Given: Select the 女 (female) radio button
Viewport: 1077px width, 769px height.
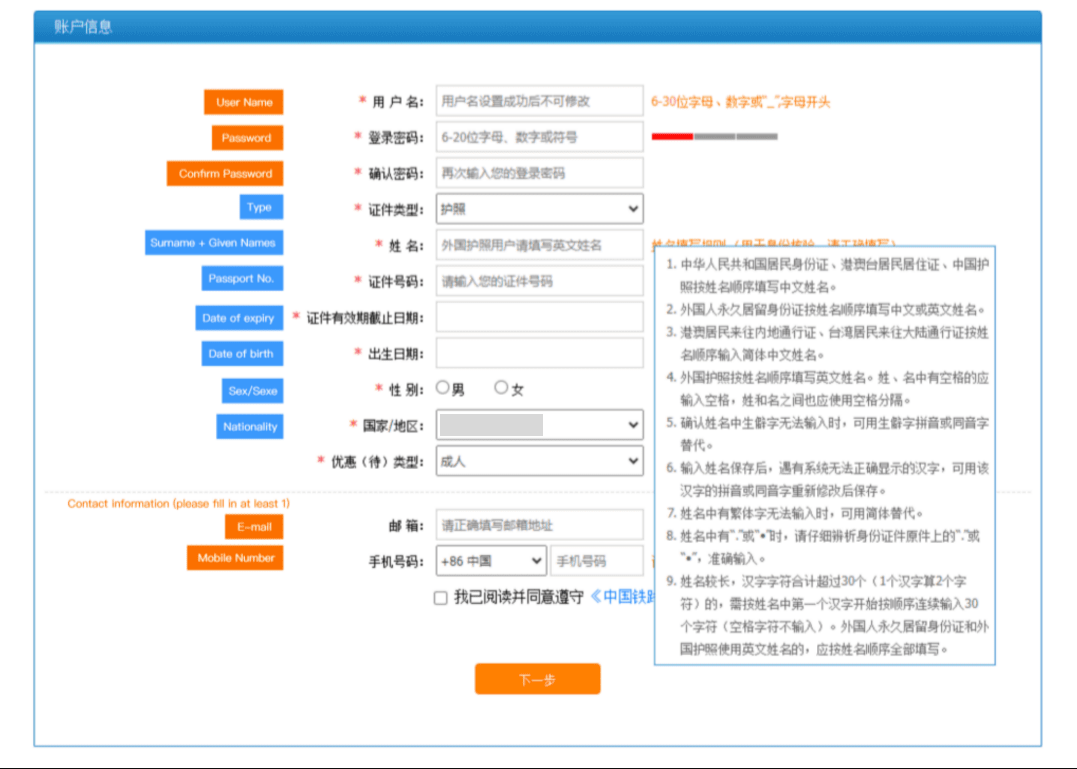Looking at the screenshot, I should pos(501,388).
